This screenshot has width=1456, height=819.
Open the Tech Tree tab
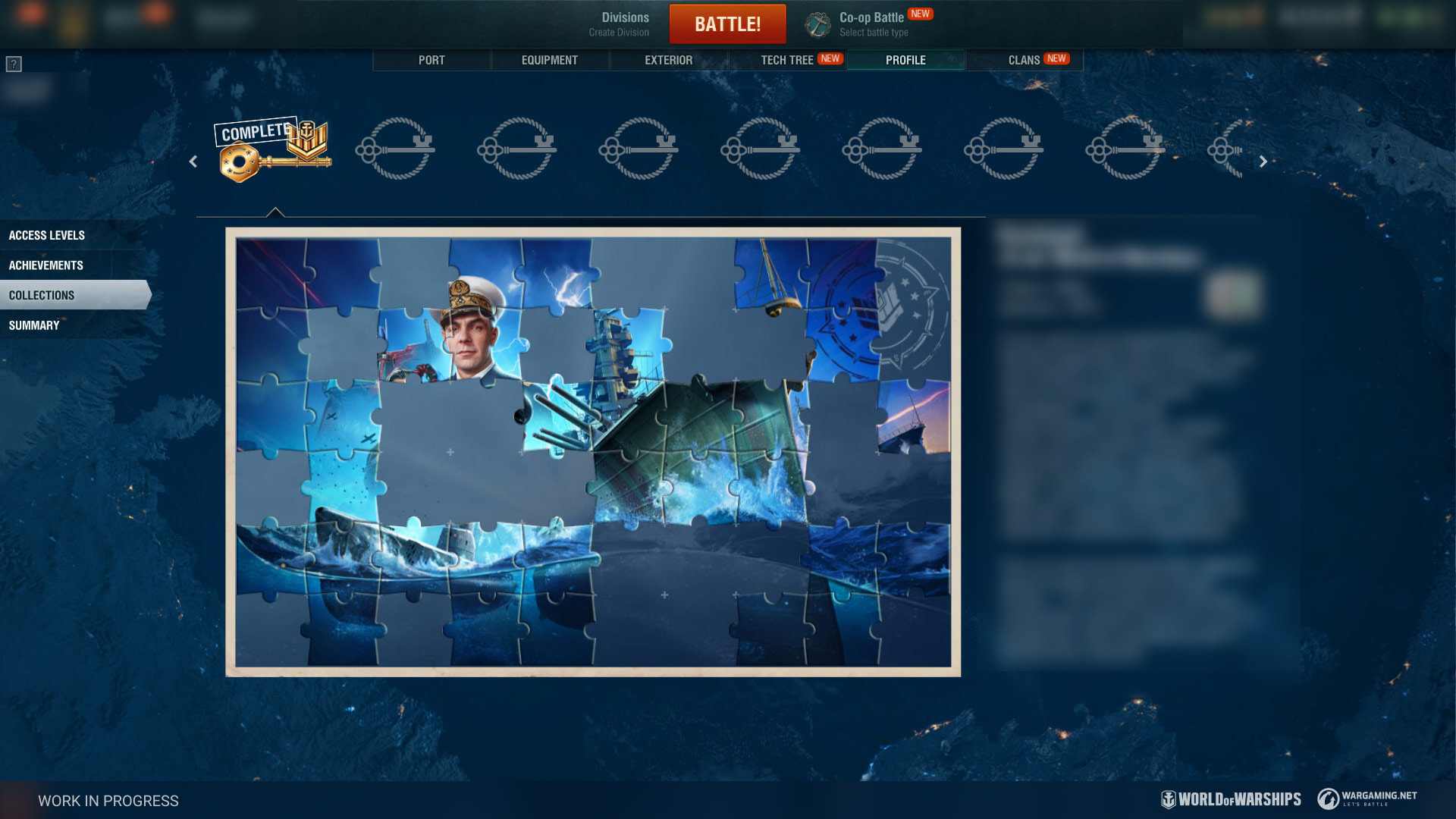point(787,60)
